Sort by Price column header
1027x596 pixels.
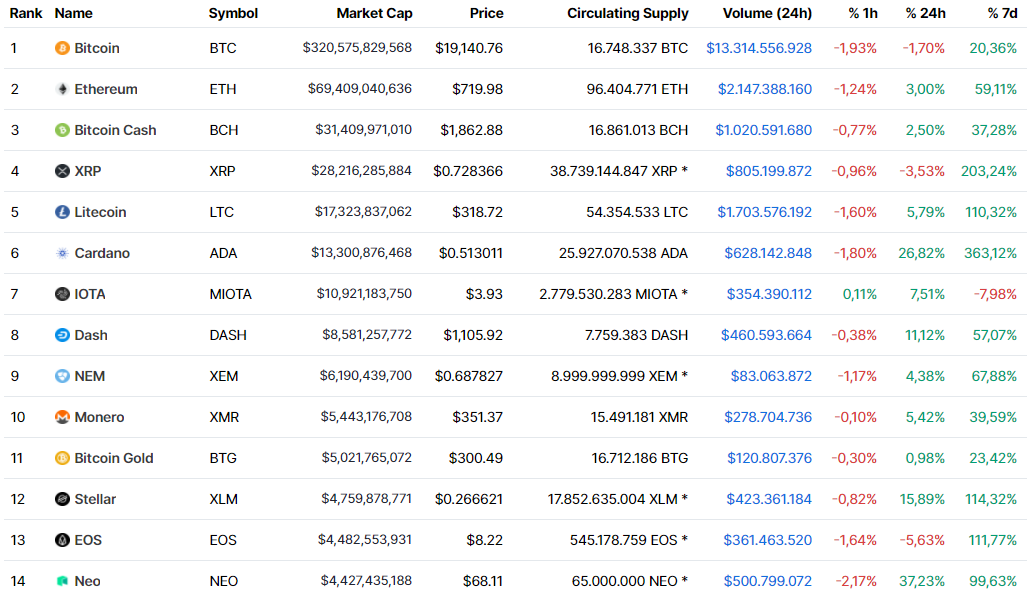[487, 13]
